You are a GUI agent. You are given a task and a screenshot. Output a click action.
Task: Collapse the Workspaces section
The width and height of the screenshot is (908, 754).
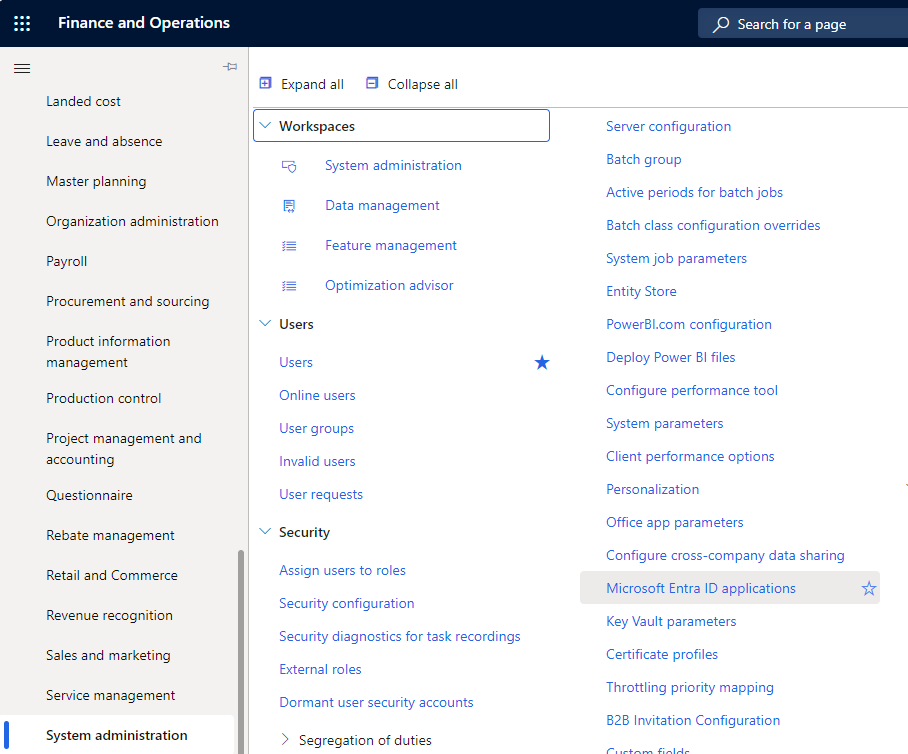(265, 126)
